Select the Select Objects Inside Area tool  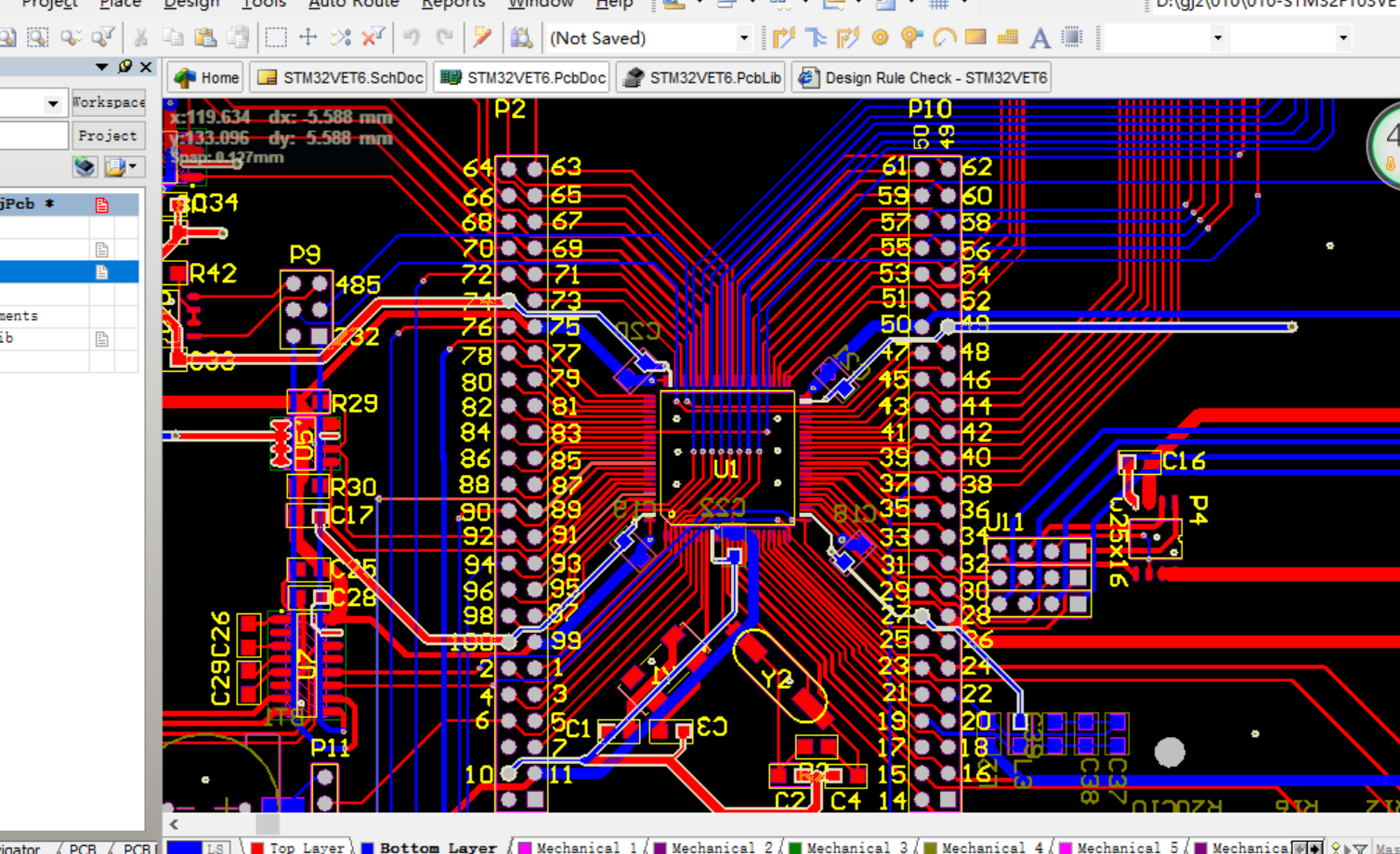point(276,38)
